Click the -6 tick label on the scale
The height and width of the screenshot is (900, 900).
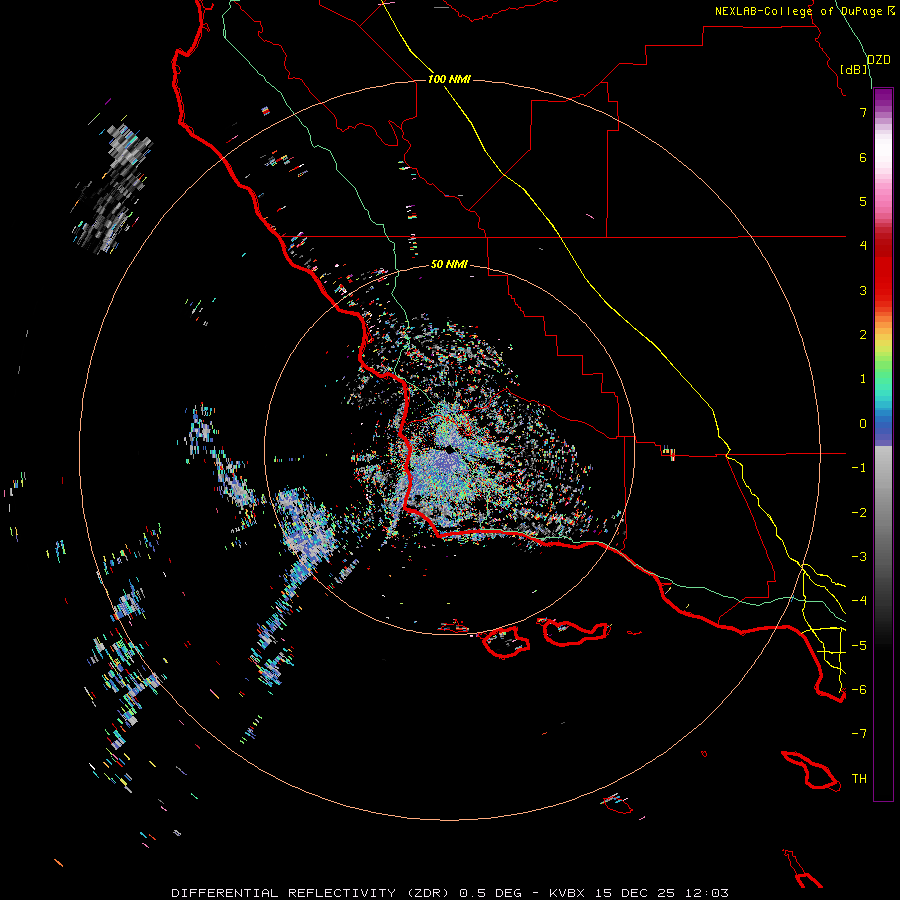pyautogui.click(x=859, y=689)
